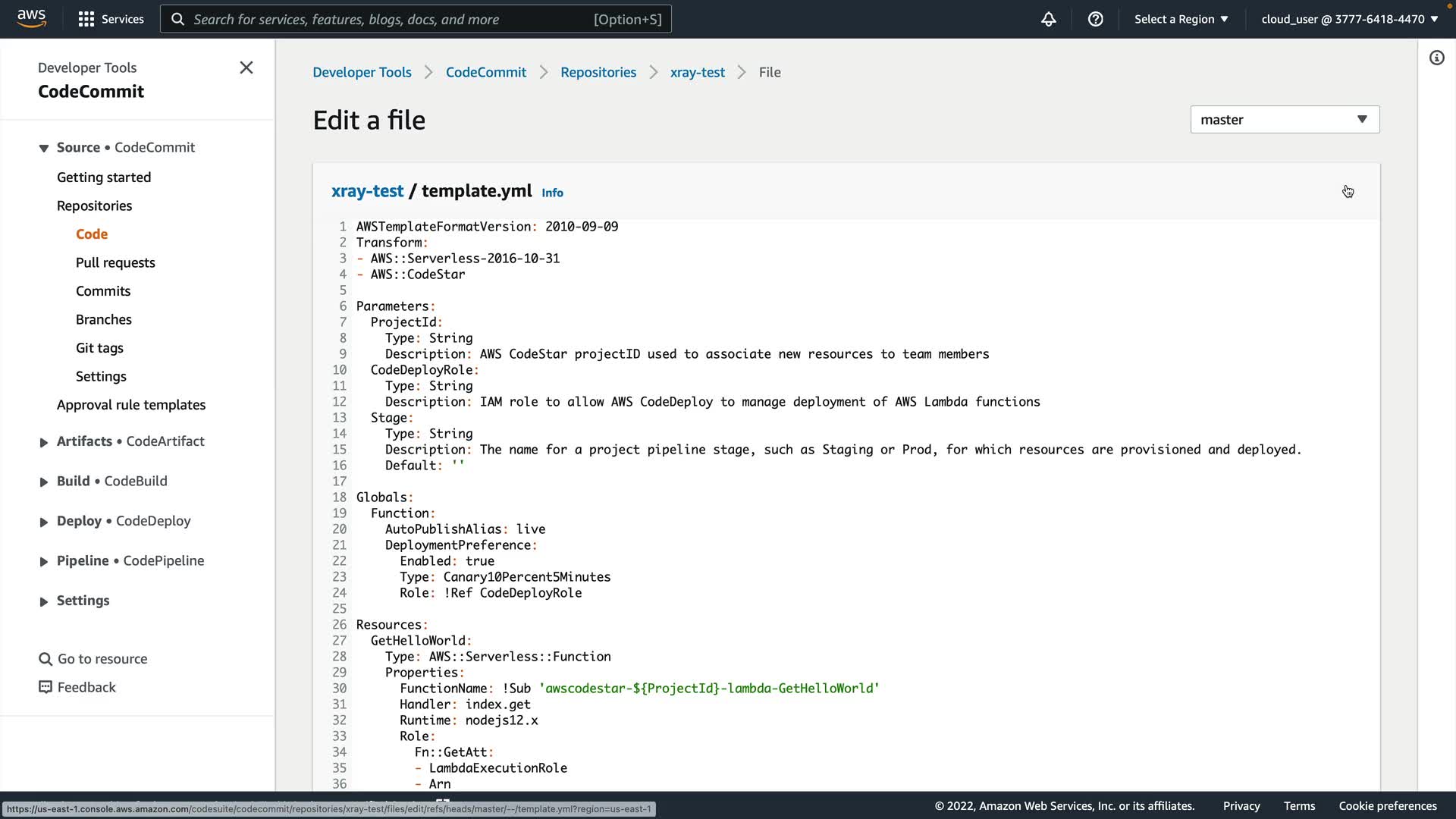The height and width of the screenshot is (819, 1456).
Task: Click the Go to resource search icon
Action: [x=45, y=659]
